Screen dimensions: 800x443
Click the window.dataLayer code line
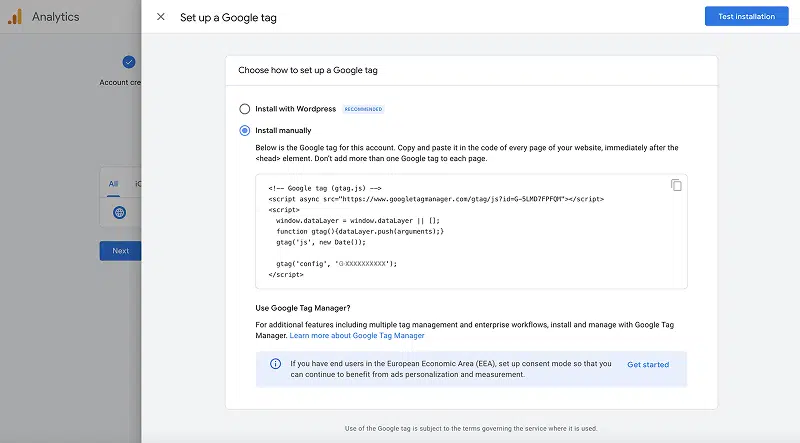pos(358,220)
